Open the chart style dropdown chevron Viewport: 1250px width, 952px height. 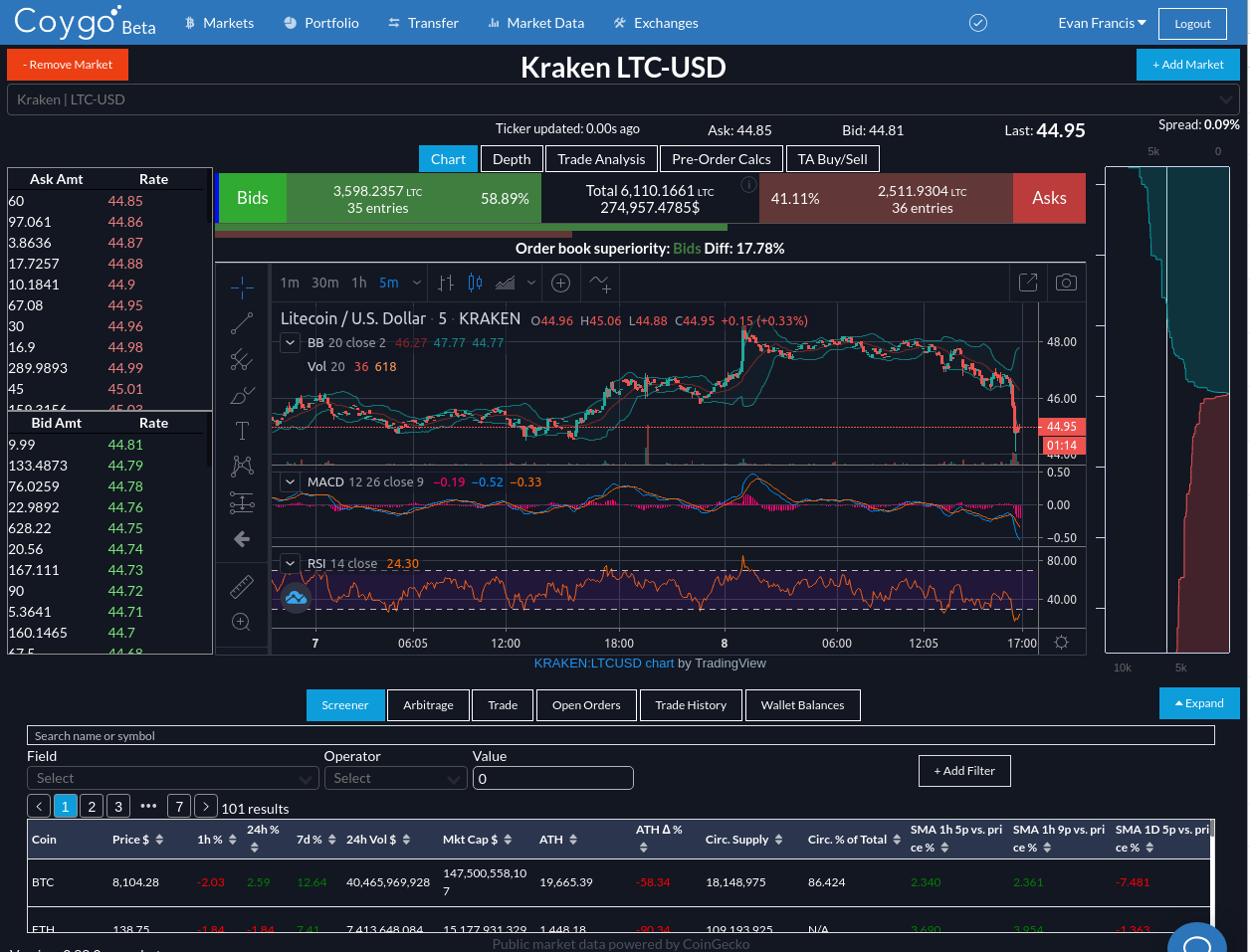pos(531,283)
